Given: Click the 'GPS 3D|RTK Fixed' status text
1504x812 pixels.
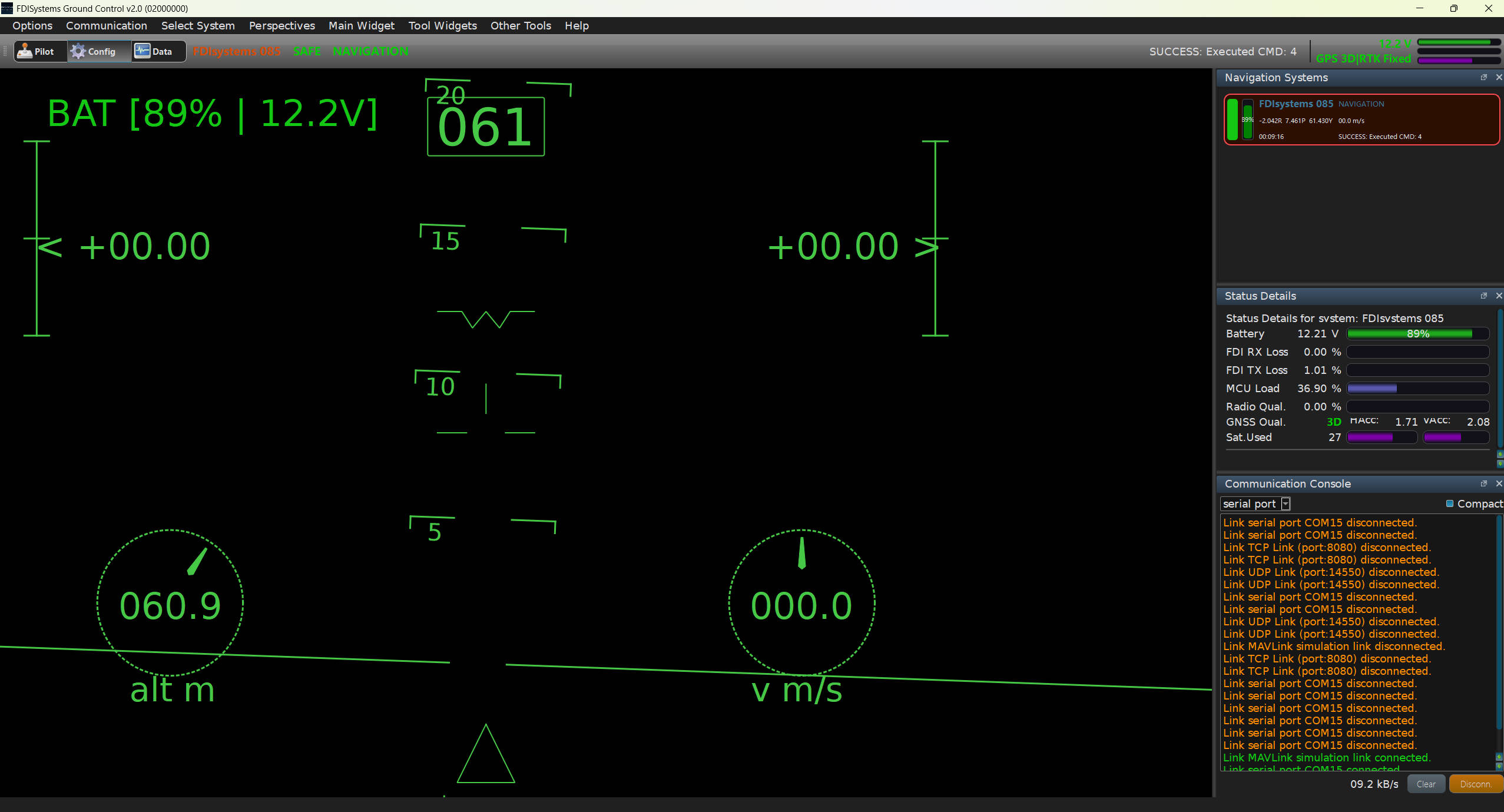Looking at the screenshot, I should (1363, 58).
